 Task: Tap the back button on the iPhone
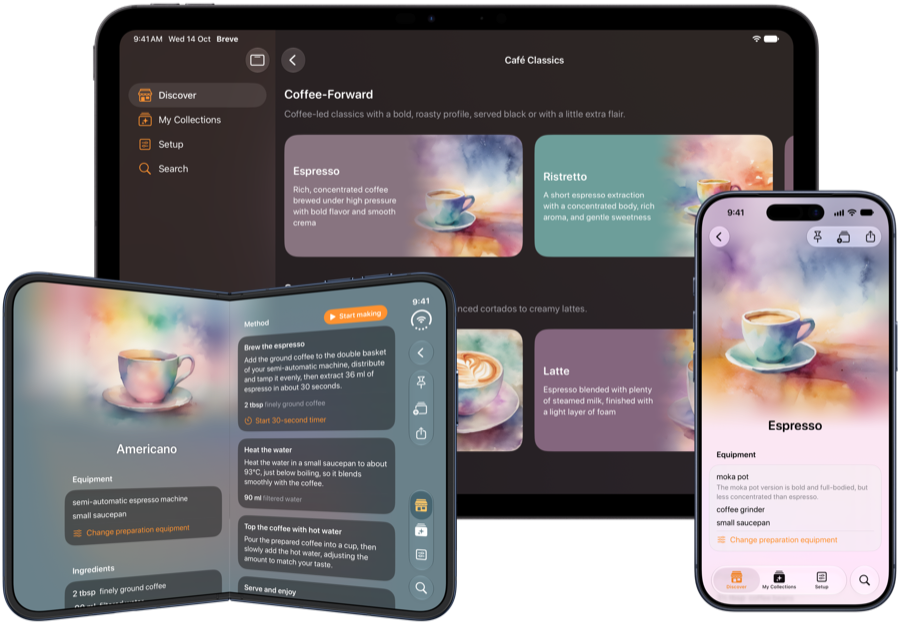(x=719, y=236)
